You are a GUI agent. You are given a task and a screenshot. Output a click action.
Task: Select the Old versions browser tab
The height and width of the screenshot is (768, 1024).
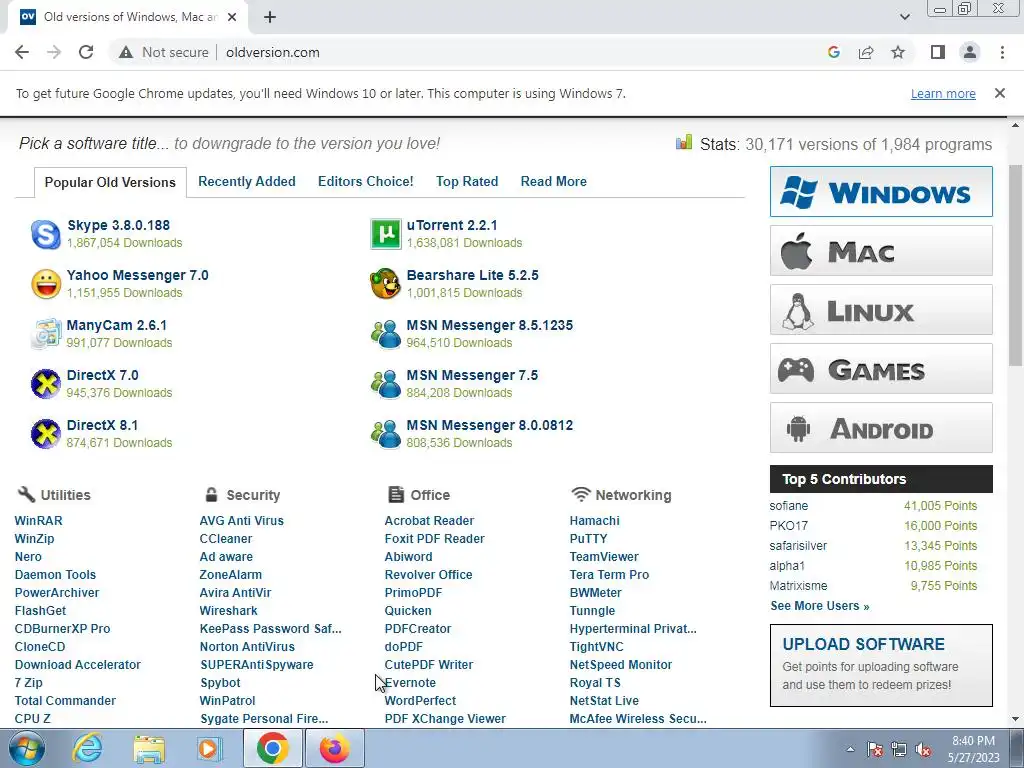[129, 17]
